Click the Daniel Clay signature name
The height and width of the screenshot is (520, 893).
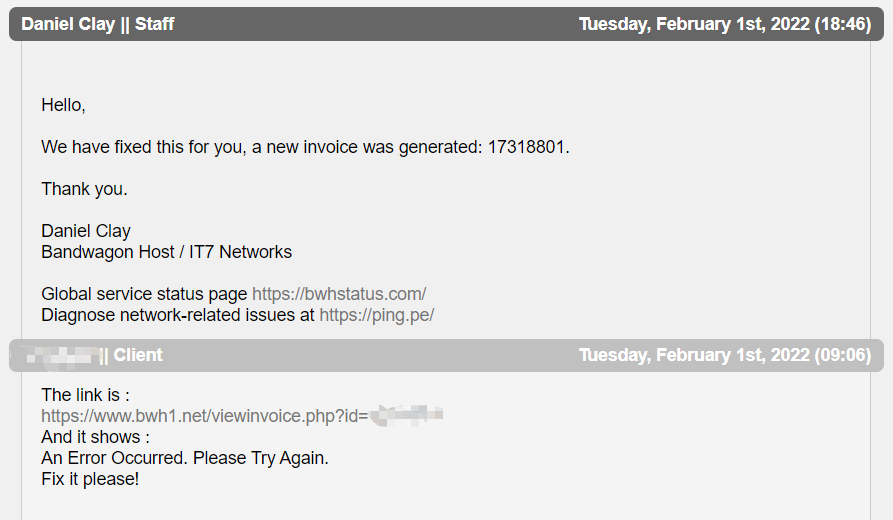[x=86, y=231]
